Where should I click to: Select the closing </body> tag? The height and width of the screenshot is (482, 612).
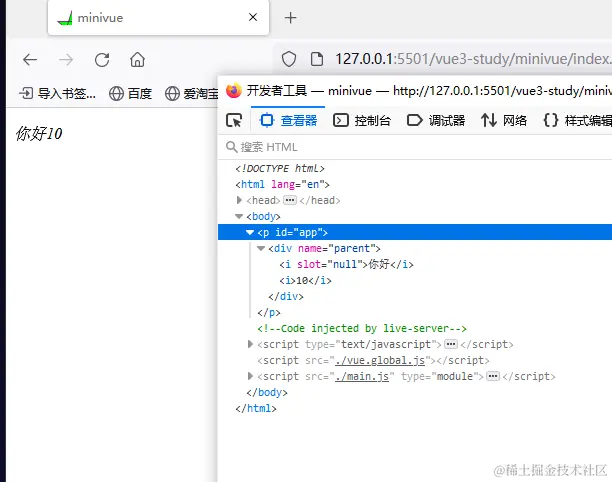[267, 392]
